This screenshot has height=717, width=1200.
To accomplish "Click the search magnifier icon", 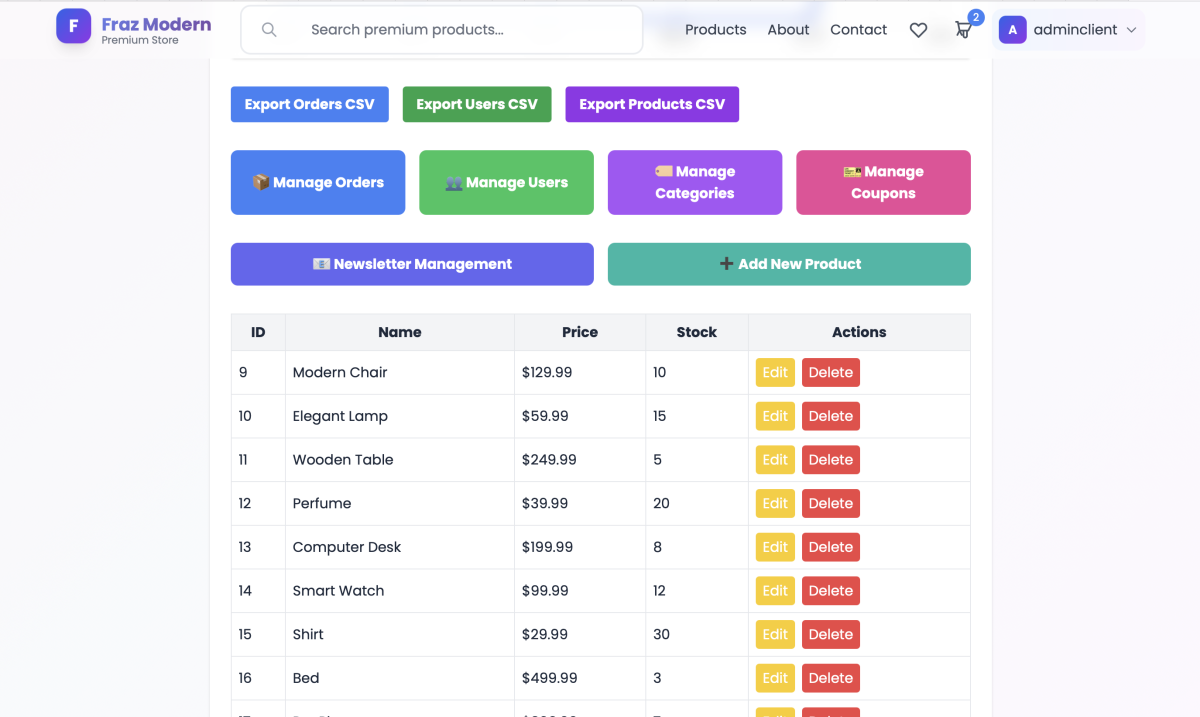I will [269, 30].
